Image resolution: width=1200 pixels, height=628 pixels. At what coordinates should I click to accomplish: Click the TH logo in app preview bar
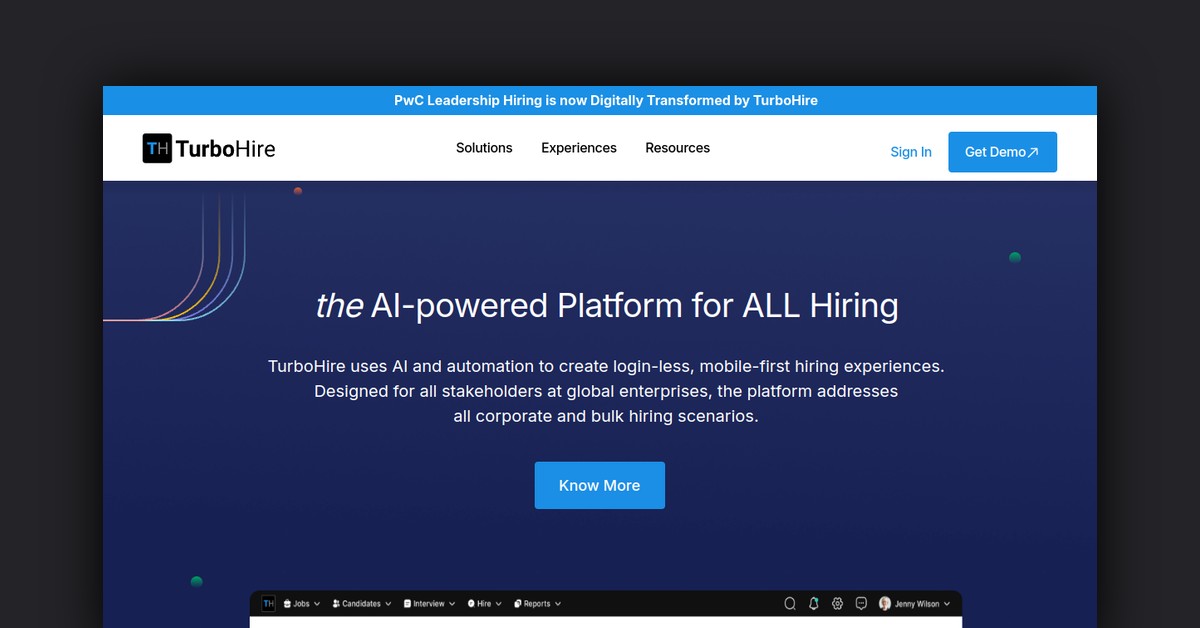[x=268, y=604]
